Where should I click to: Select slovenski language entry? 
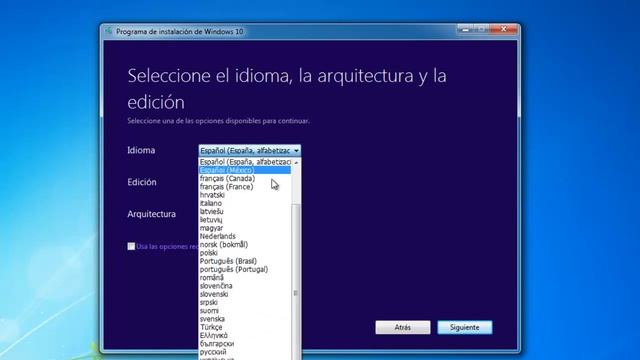[245, 294]
